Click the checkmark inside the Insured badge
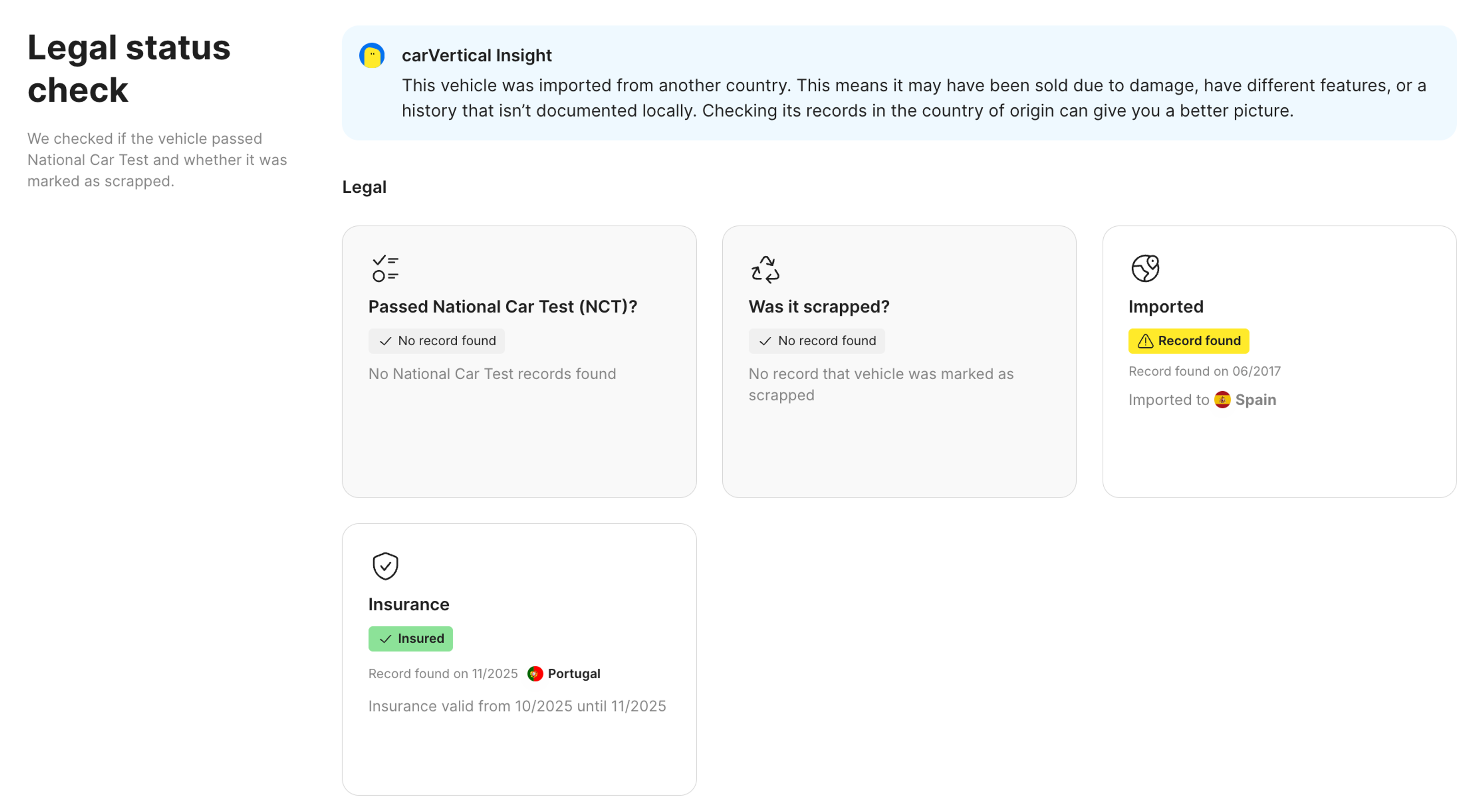The image size is (1484, 812). (385, 639)
